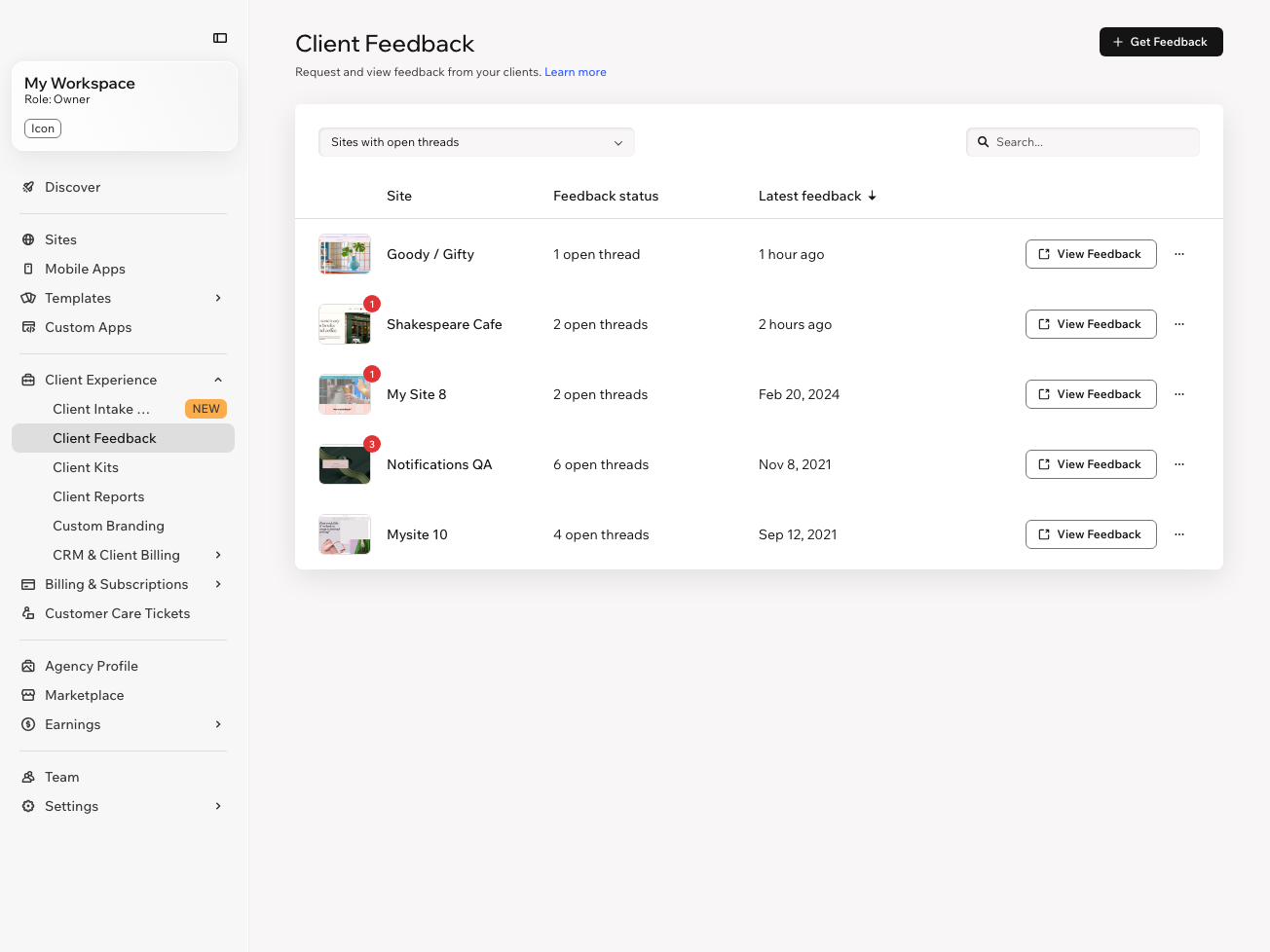The width and height of the screenshot is (1270, 952).
Task: Click the Customer Care Tickets icon
Action: pos(28,613)
